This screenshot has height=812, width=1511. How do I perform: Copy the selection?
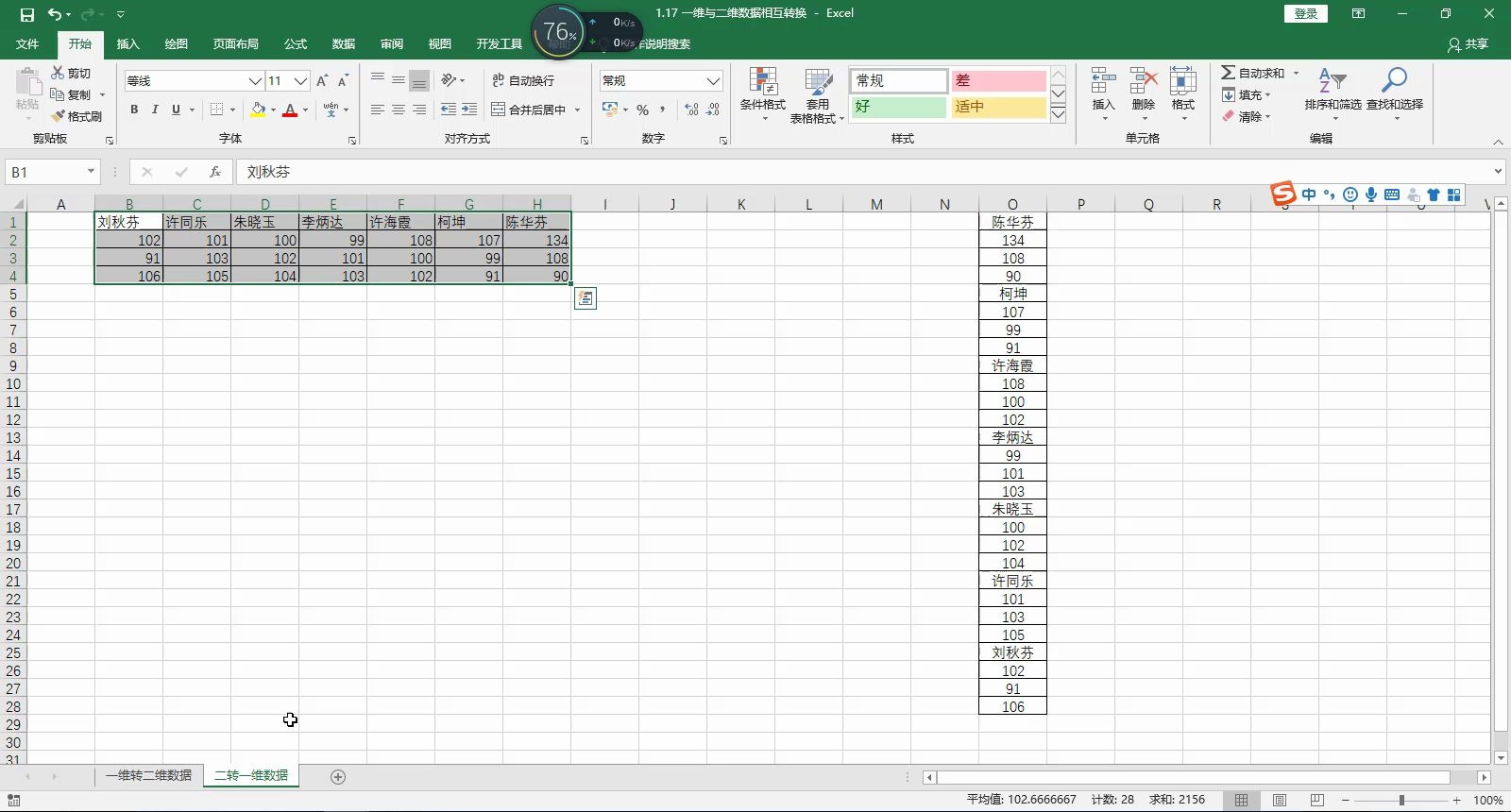point(72,94)
